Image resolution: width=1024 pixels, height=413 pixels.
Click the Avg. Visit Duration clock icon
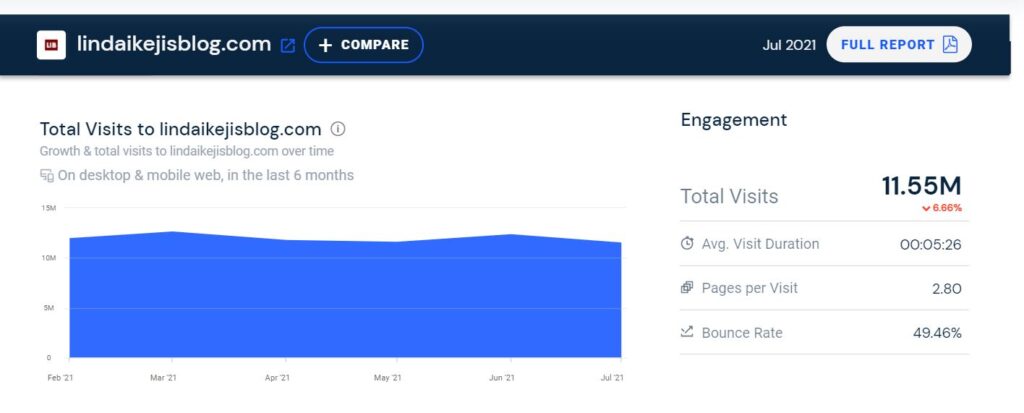click(687, 244)
